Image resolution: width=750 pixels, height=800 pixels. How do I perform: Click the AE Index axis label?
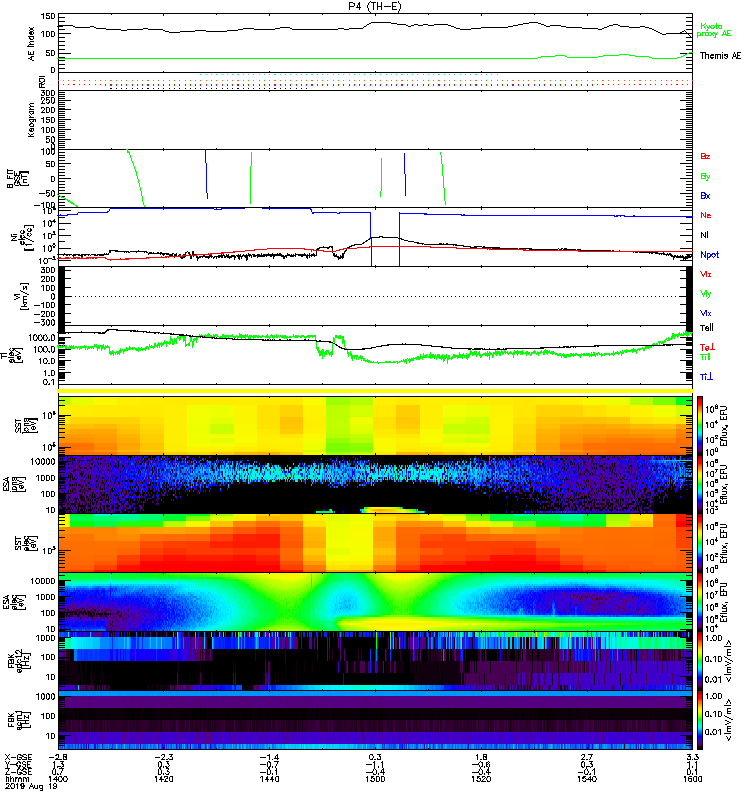pos(32,43)
